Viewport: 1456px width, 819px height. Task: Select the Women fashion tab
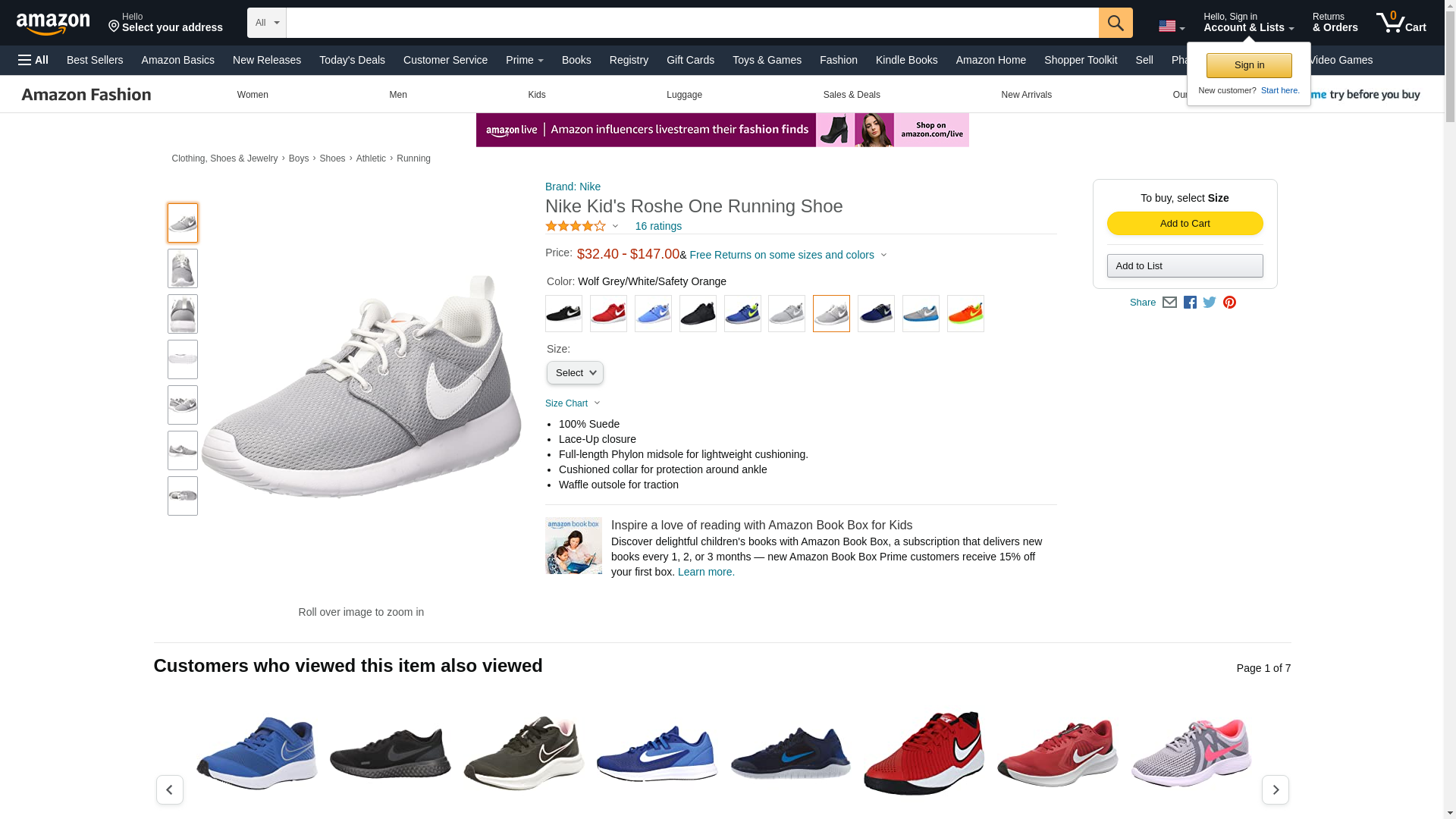(253, 95)
